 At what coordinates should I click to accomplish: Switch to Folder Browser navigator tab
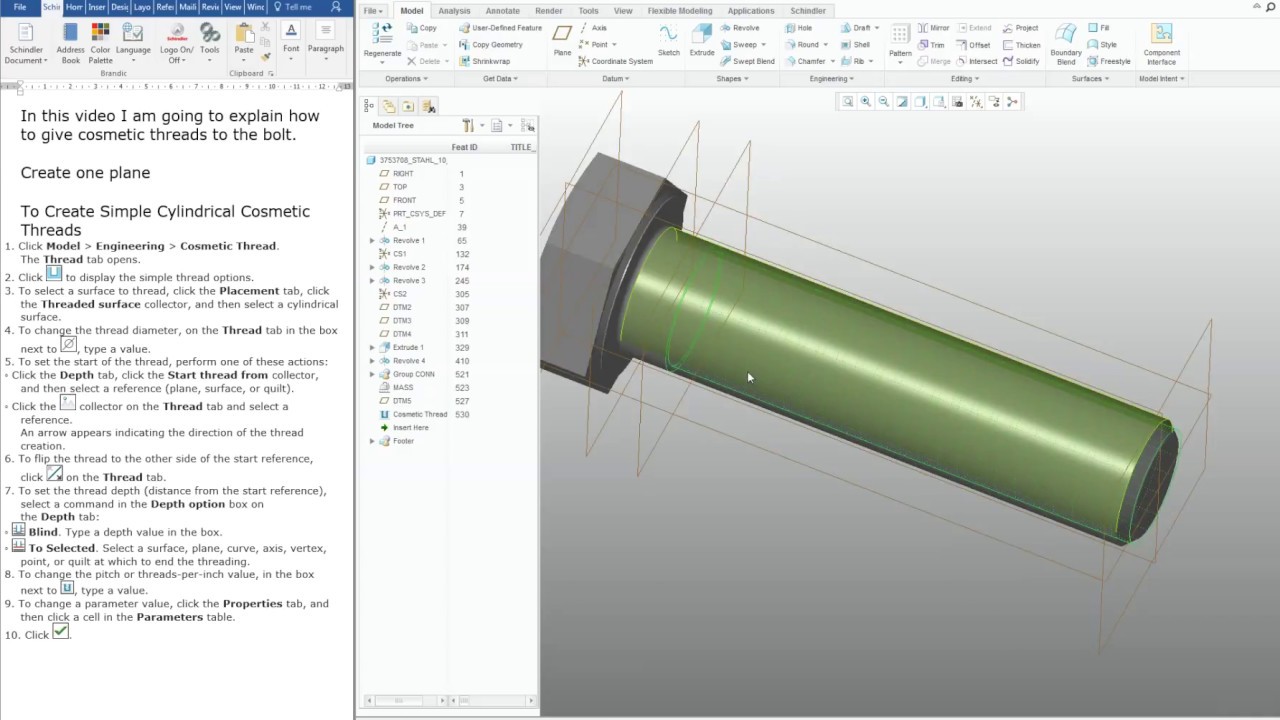(x=389, y=105)
